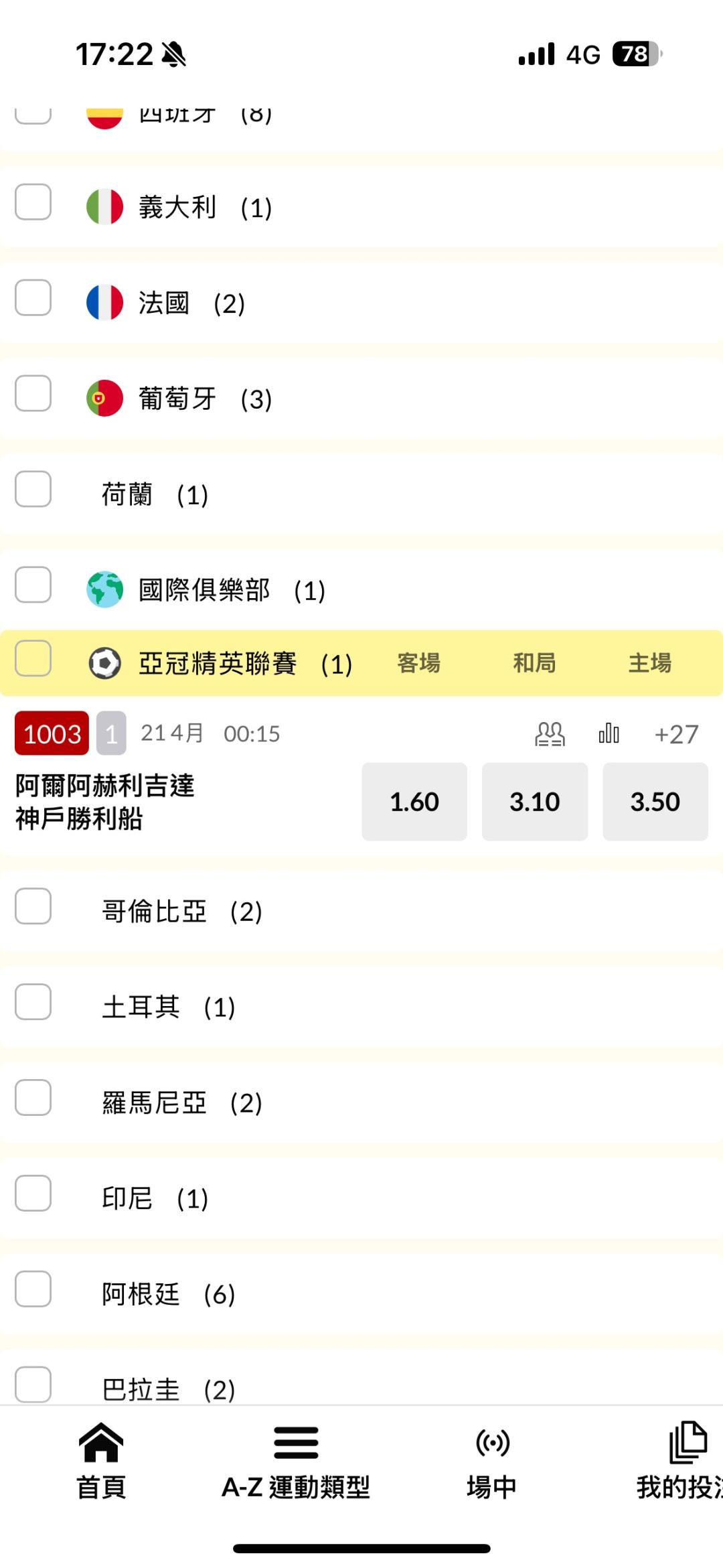The height and width of the screenshot is (1568, 723).
Task: Check the 法國 checkbox
Action: [33, 298]
